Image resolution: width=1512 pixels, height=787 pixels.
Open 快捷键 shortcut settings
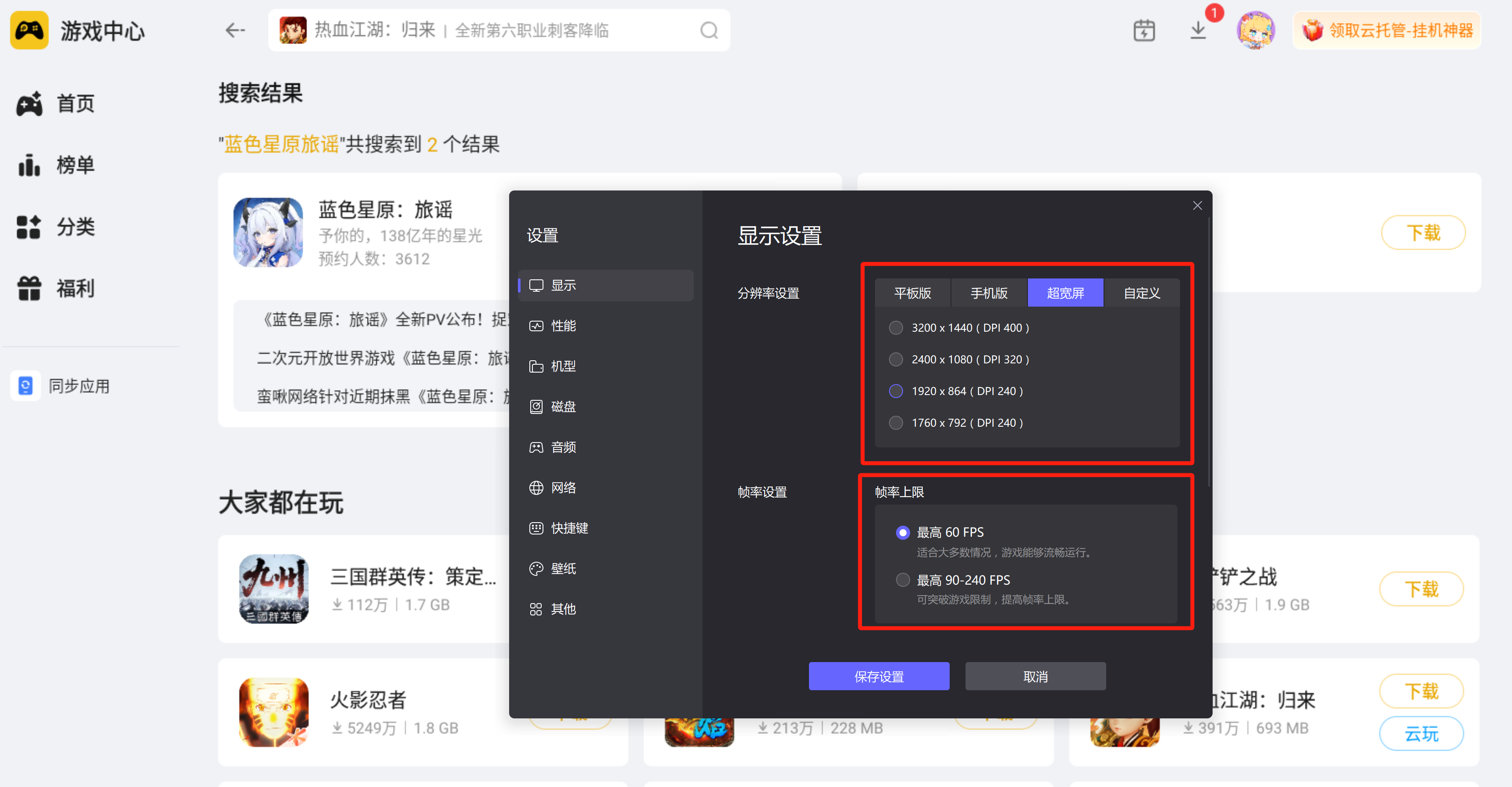[x=569, y=528]
